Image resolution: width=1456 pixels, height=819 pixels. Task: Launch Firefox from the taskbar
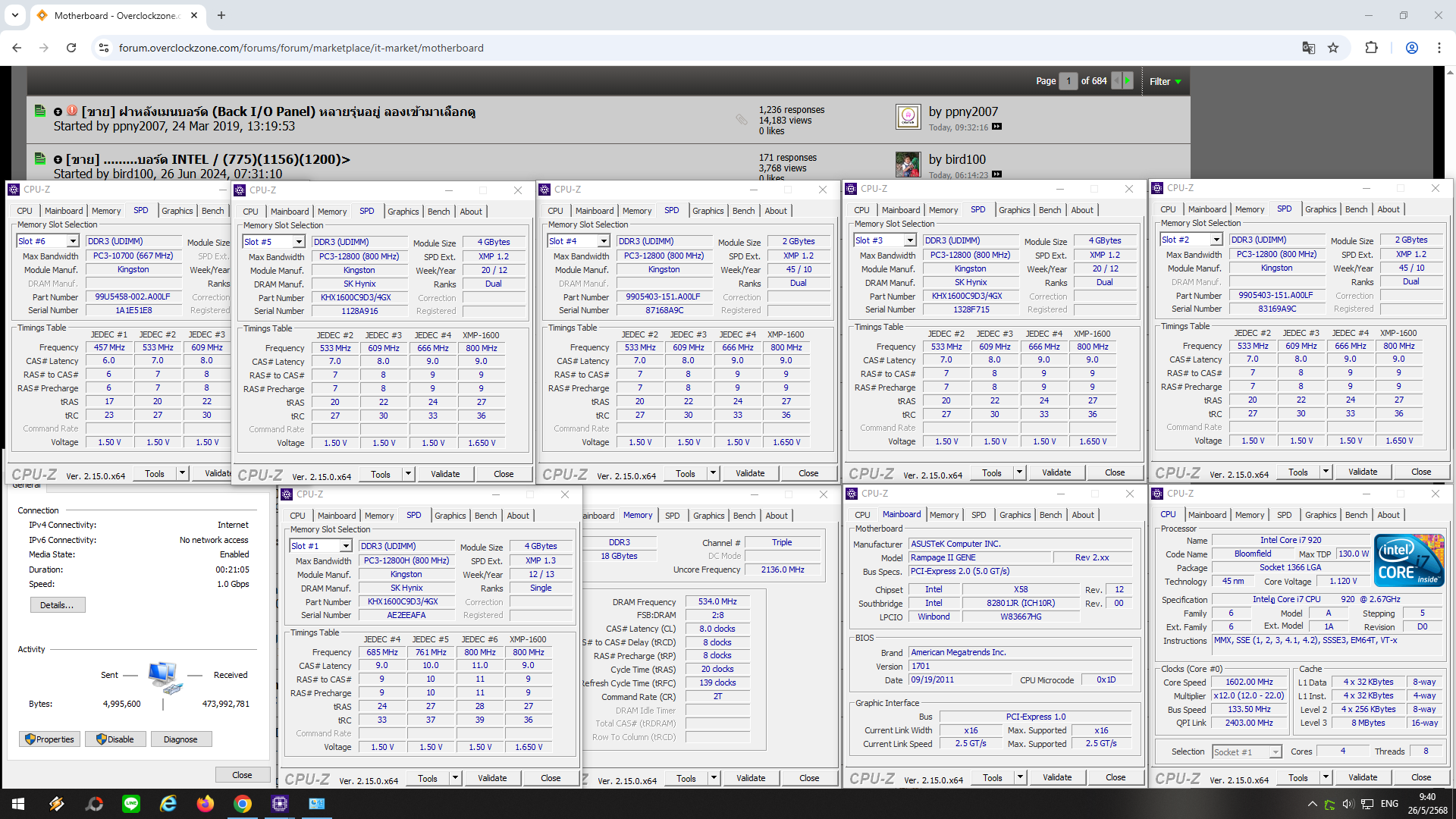pos(206,804)
